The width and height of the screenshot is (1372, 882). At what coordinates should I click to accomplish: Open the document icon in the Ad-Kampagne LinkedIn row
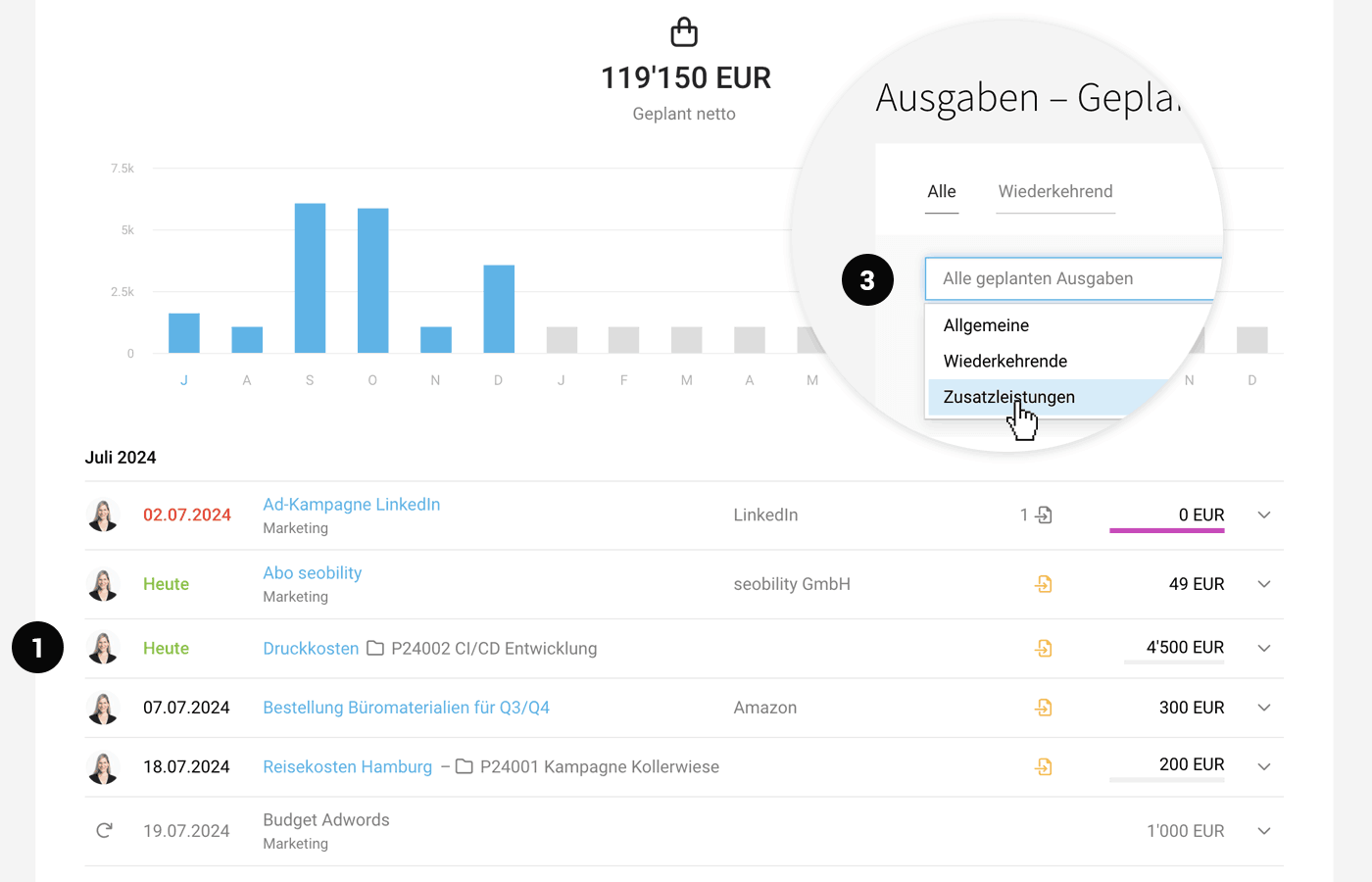1044,514
